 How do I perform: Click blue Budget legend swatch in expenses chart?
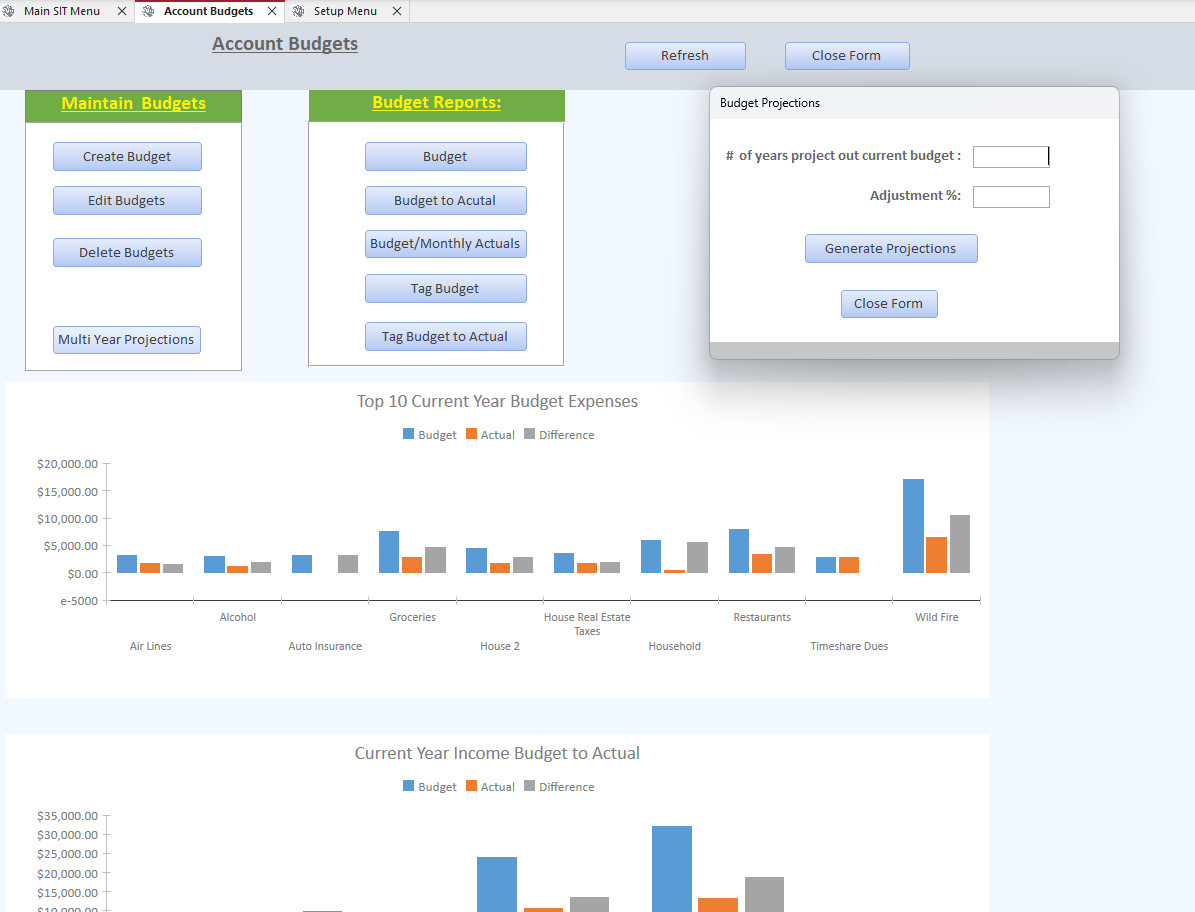pyautogui.click(x=408, y=434)
